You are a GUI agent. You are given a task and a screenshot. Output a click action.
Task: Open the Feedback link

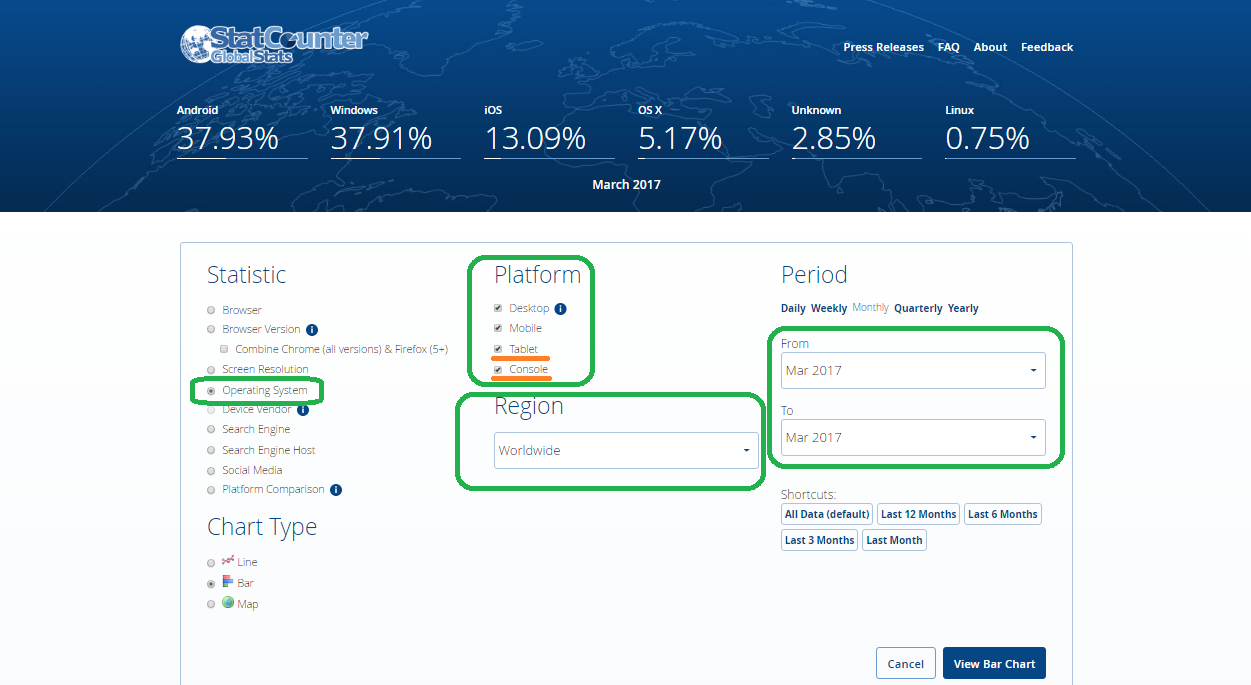coord(1047,47)
